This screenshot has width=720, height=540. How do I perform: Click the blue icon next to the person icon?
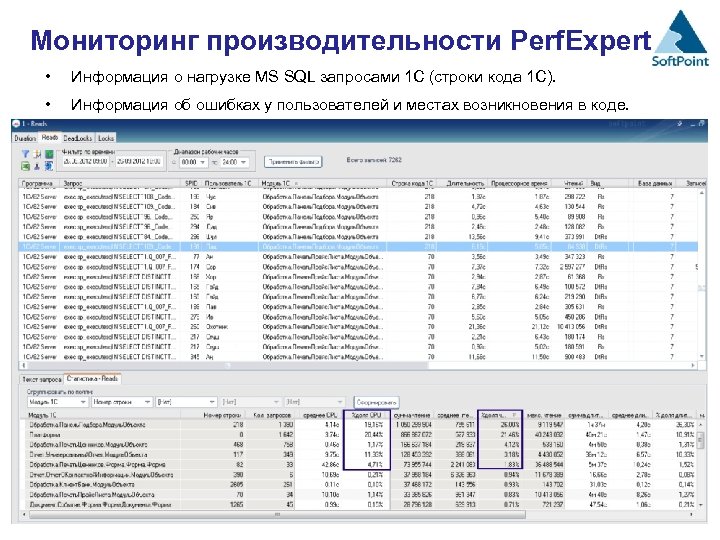tap(49, 166)
